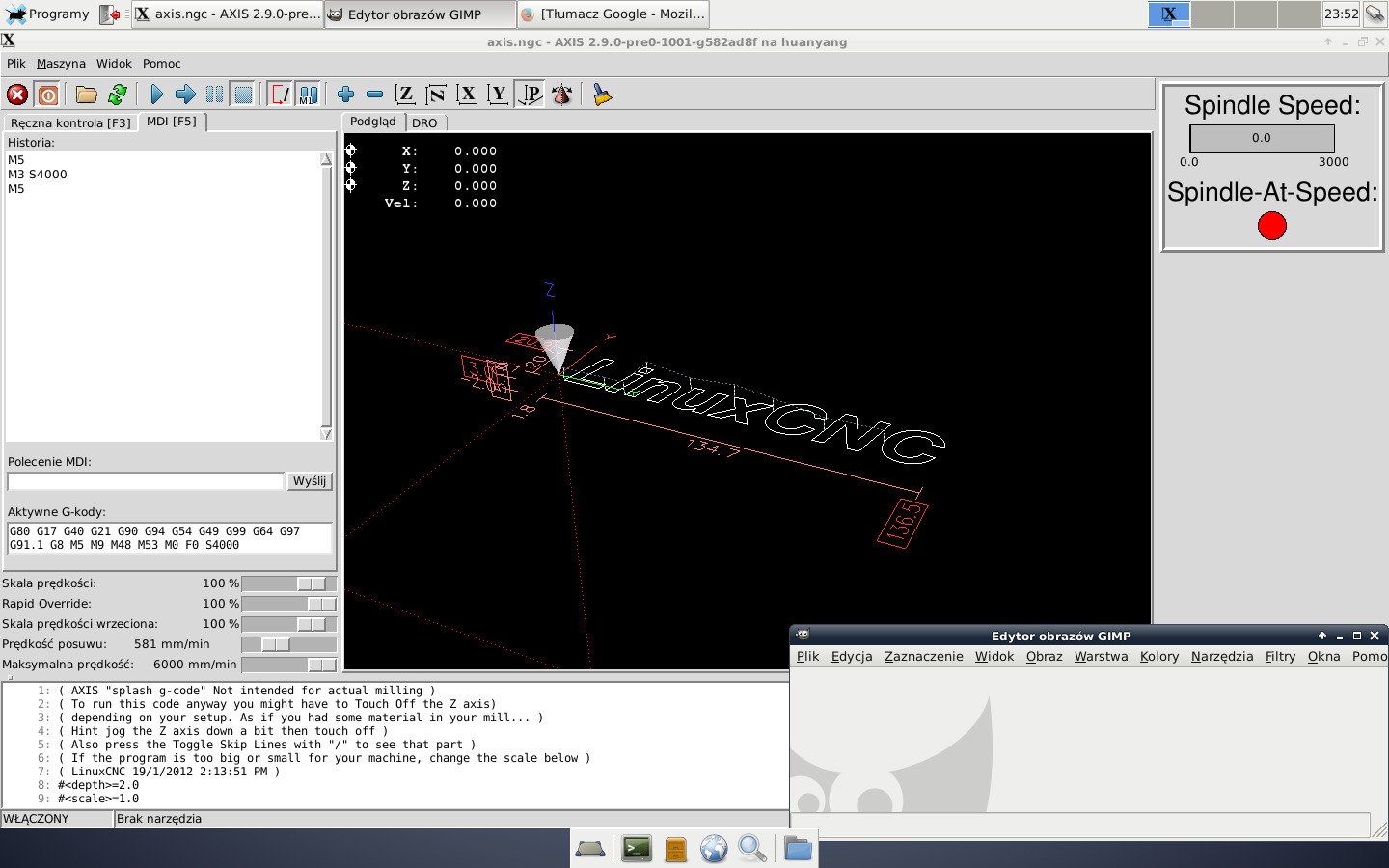Click G-code line 9 #<scale>=1.0
This screenshot has width=1389, height=868.
tap(98, 799)
